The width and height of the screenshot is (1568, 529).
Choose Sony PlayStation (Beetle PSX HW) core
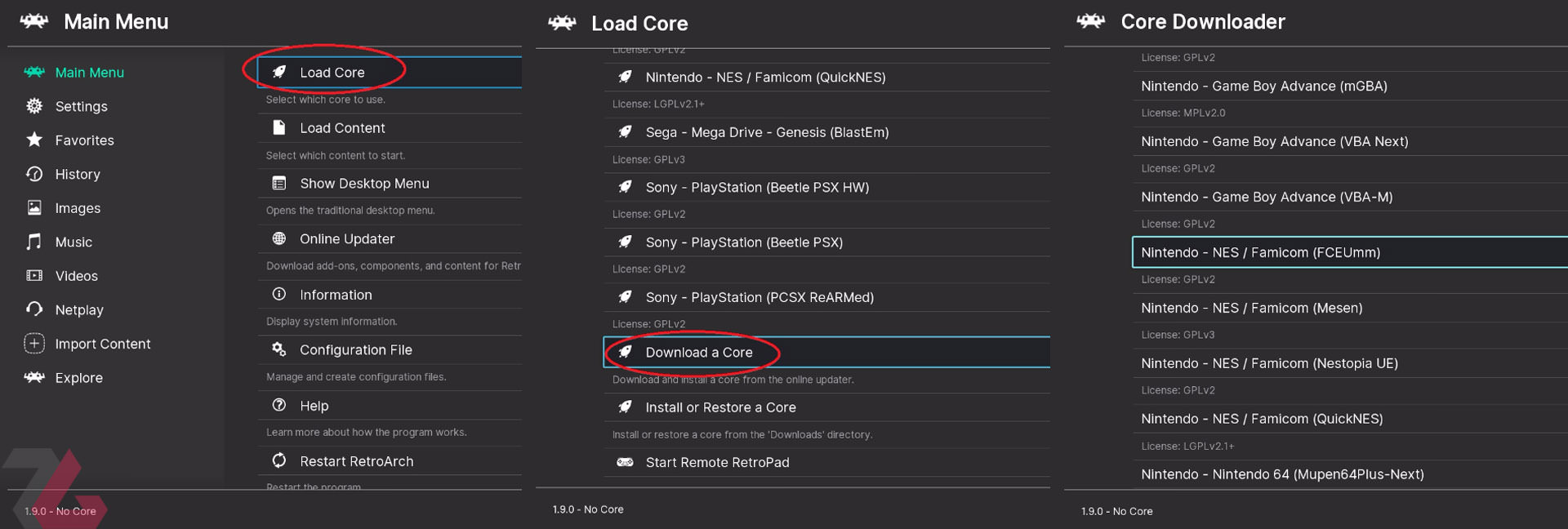click(826, 187)
